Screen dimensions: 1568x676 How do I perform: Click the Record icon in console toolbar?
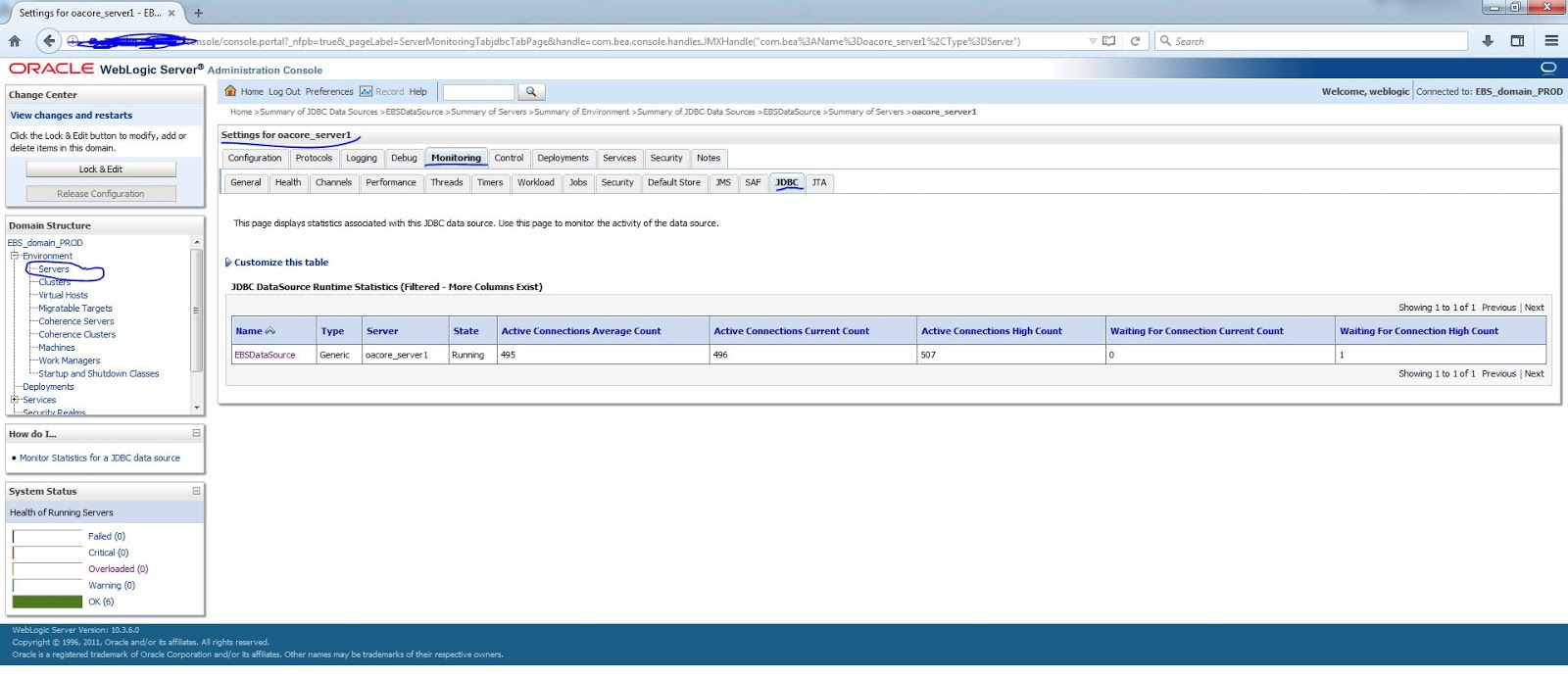(366, 91)
